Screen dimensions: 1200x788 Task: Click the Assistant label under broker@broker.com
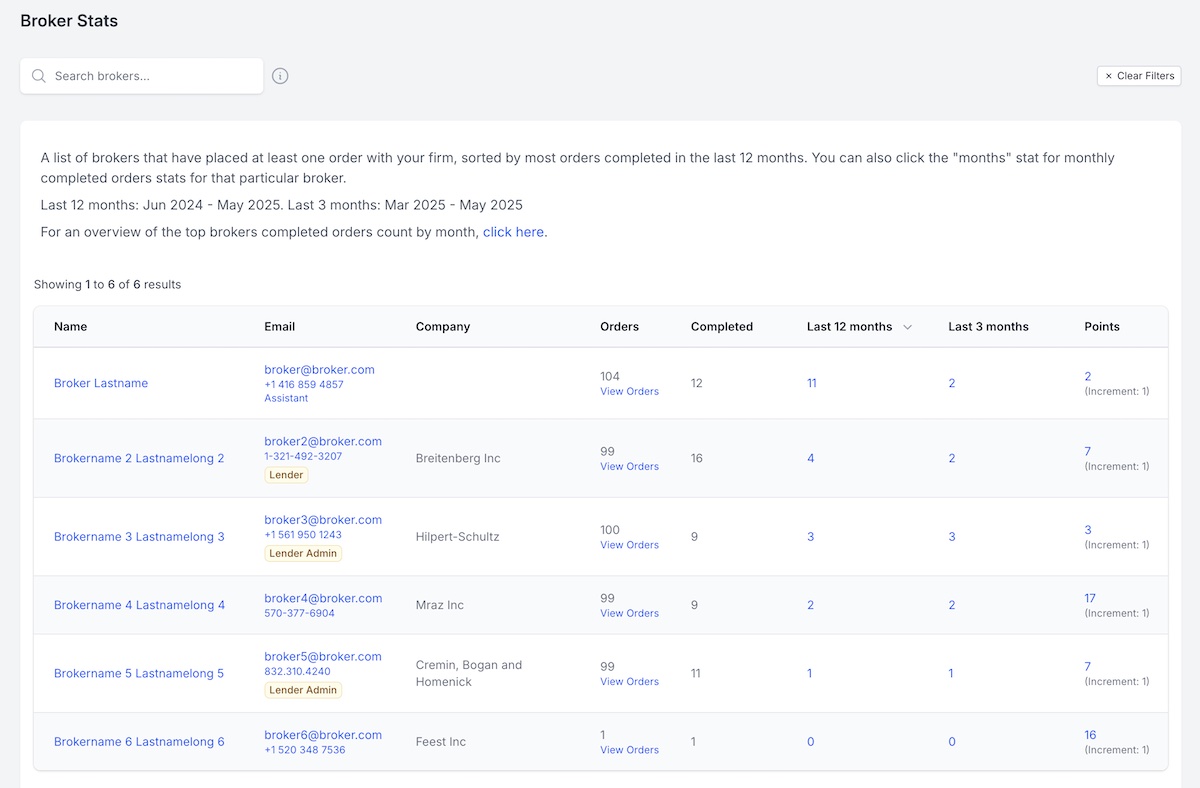click(x=286, y=398)
